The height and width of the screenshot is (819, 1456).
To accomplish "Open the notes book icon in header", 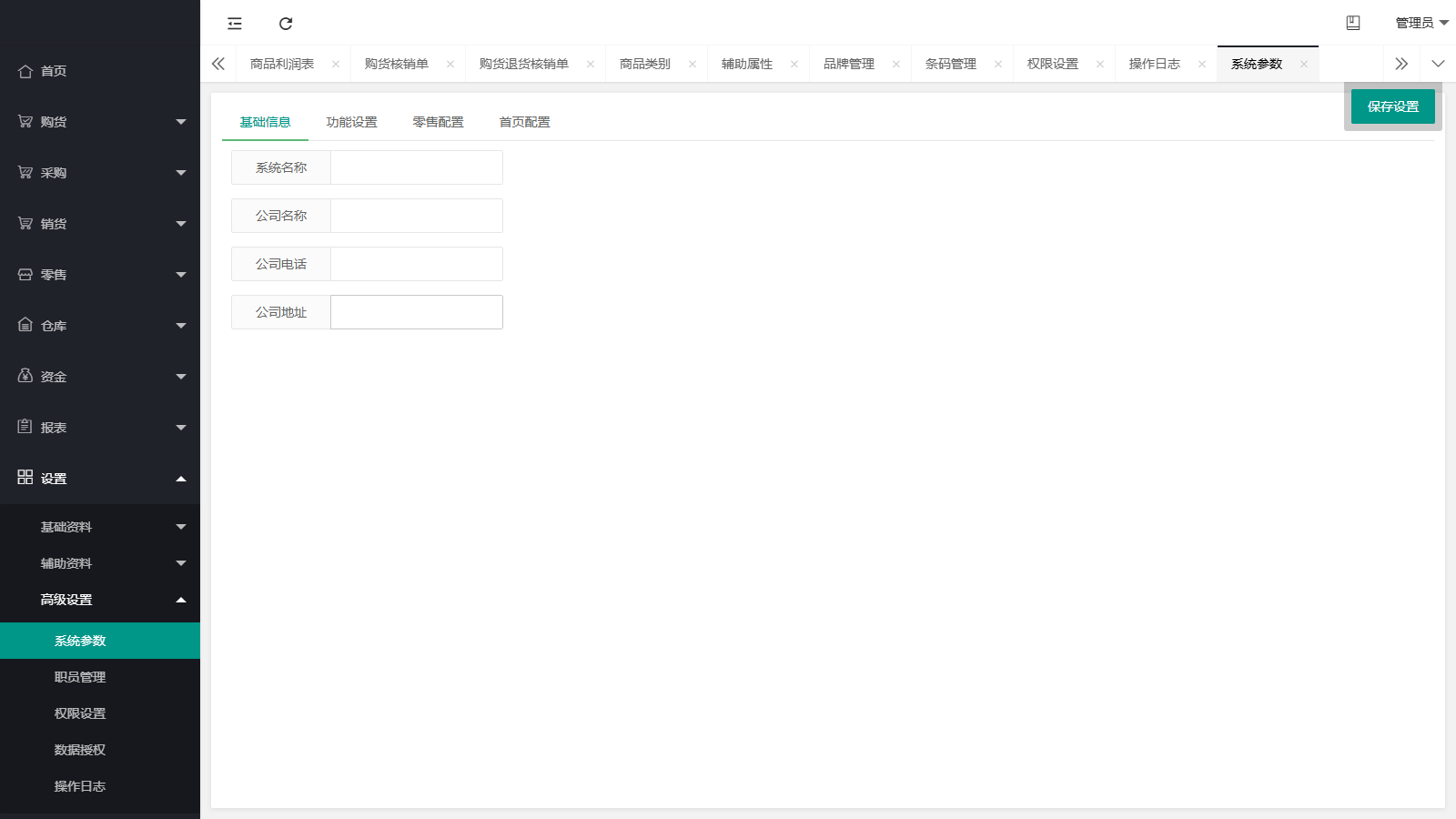I will [x=1353, y=23].
